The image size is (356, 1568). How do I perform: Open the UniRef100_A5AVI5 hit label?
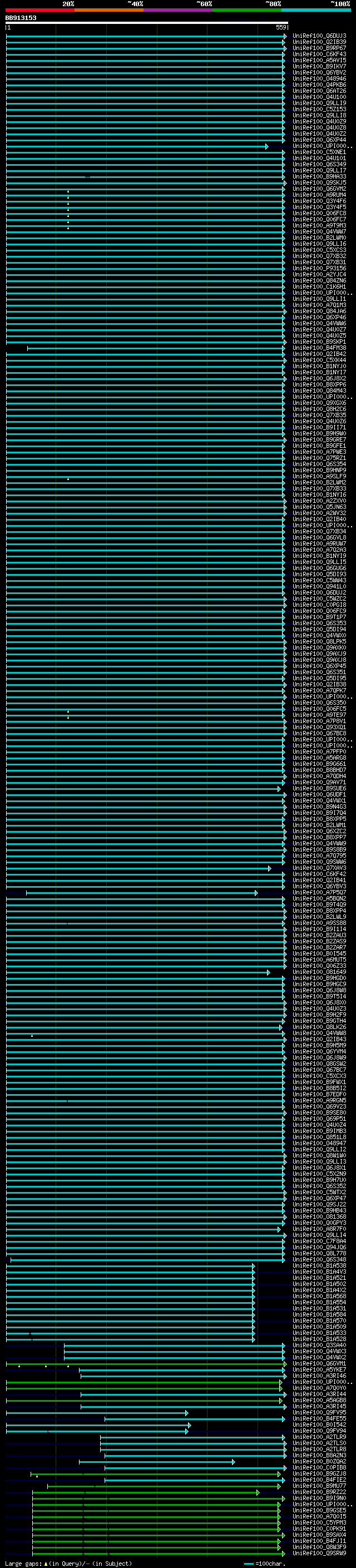click(x=319, y=60)
